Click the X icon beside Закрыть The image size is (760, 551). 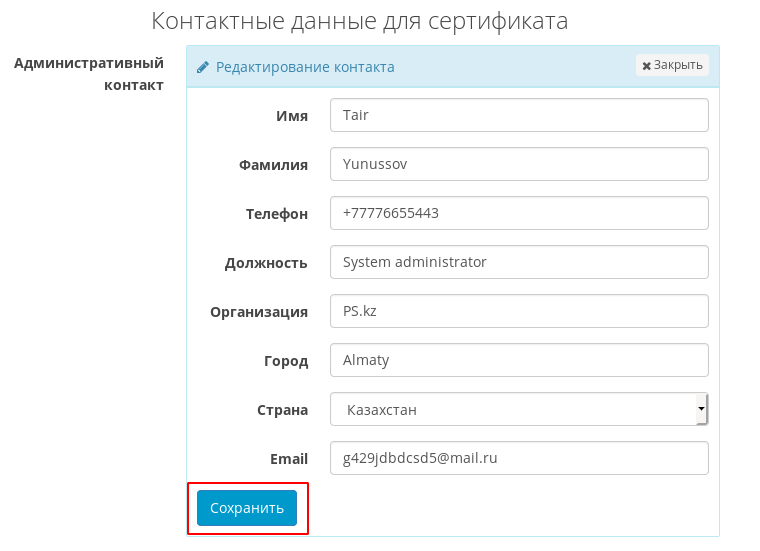tap(647, 65)
